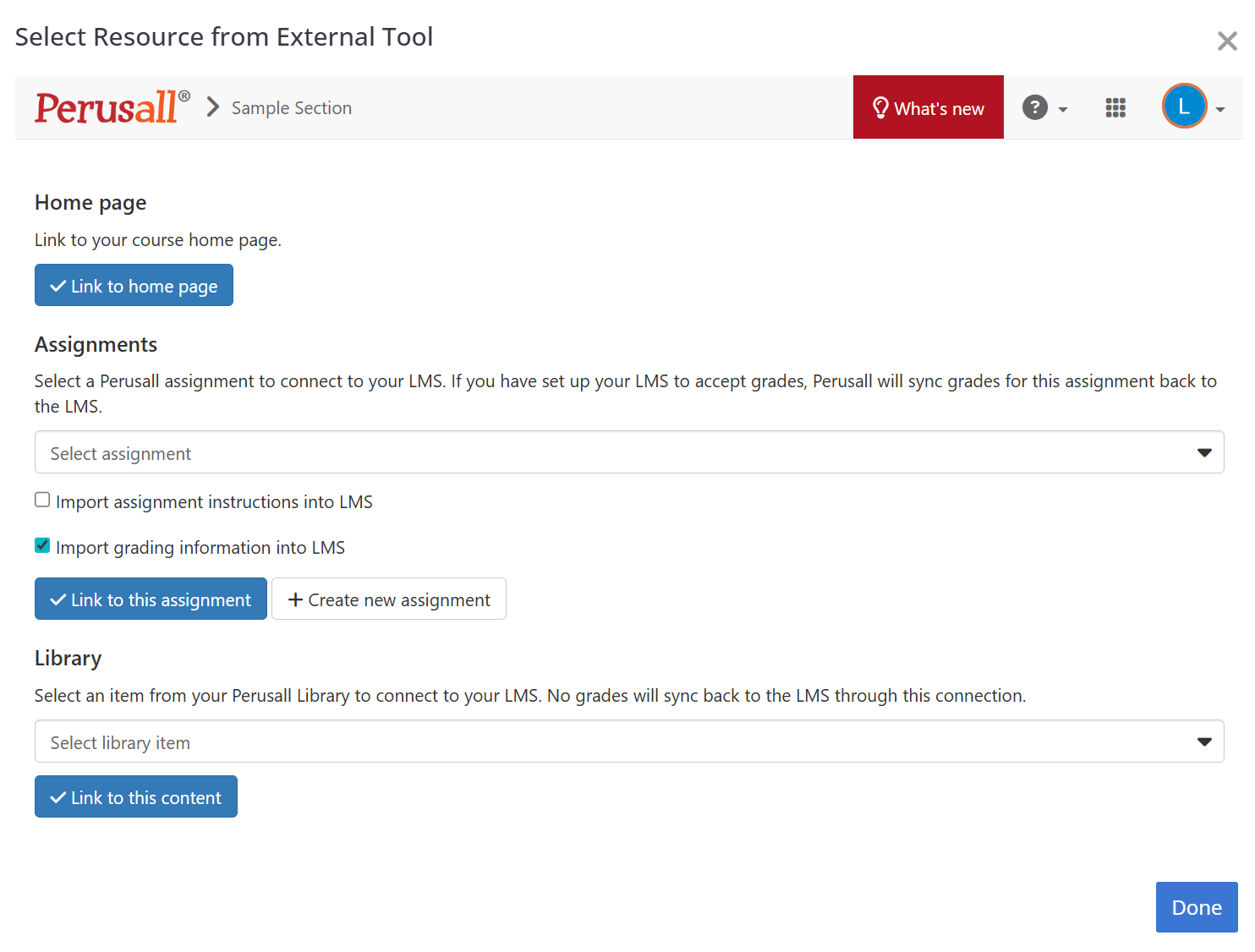Click the lightbulb icon in What's new
1255x952 pixels.
pyautogui.click(x=880, y=107)
